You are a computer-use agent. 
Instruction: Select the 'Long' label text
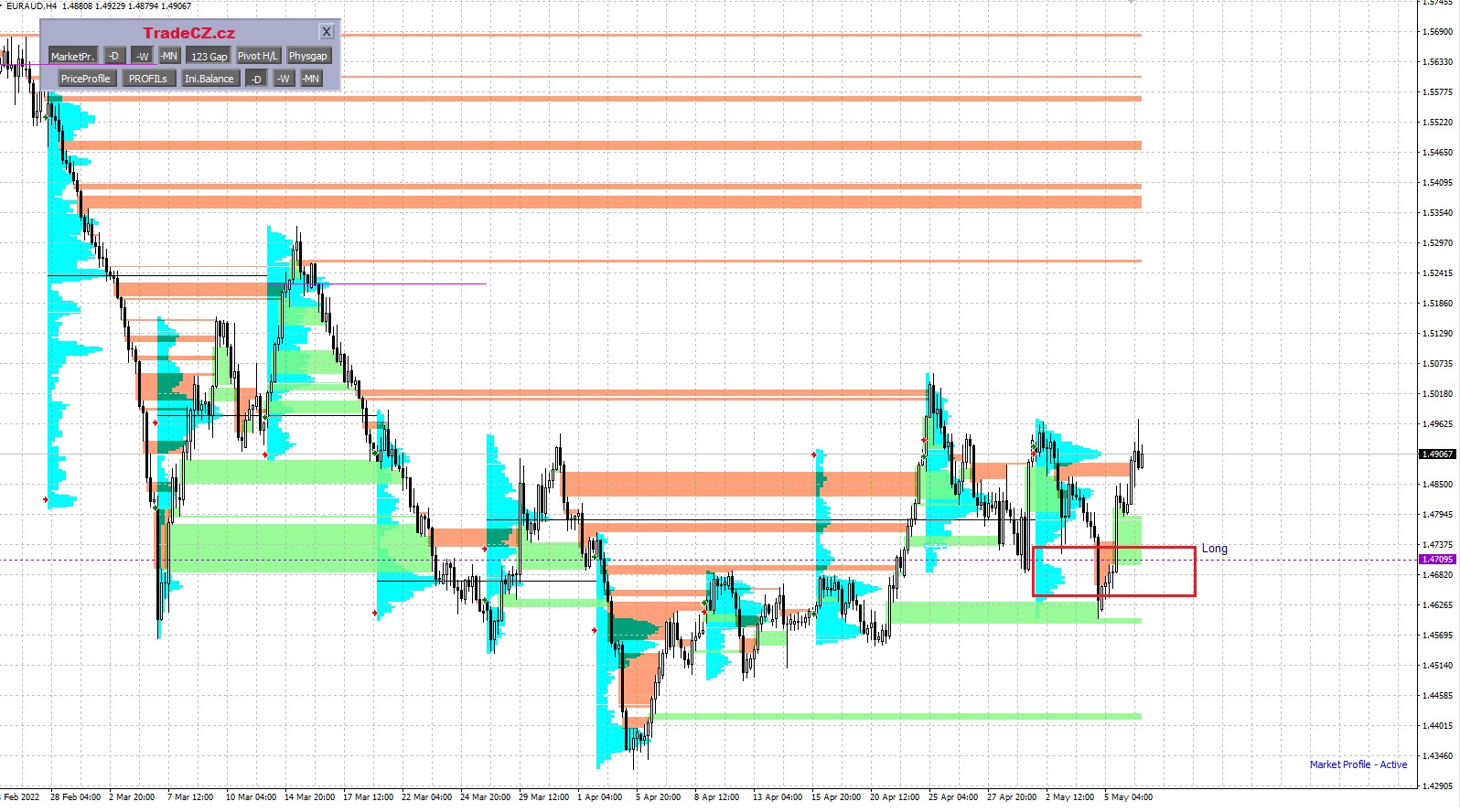coord(1215,549)
